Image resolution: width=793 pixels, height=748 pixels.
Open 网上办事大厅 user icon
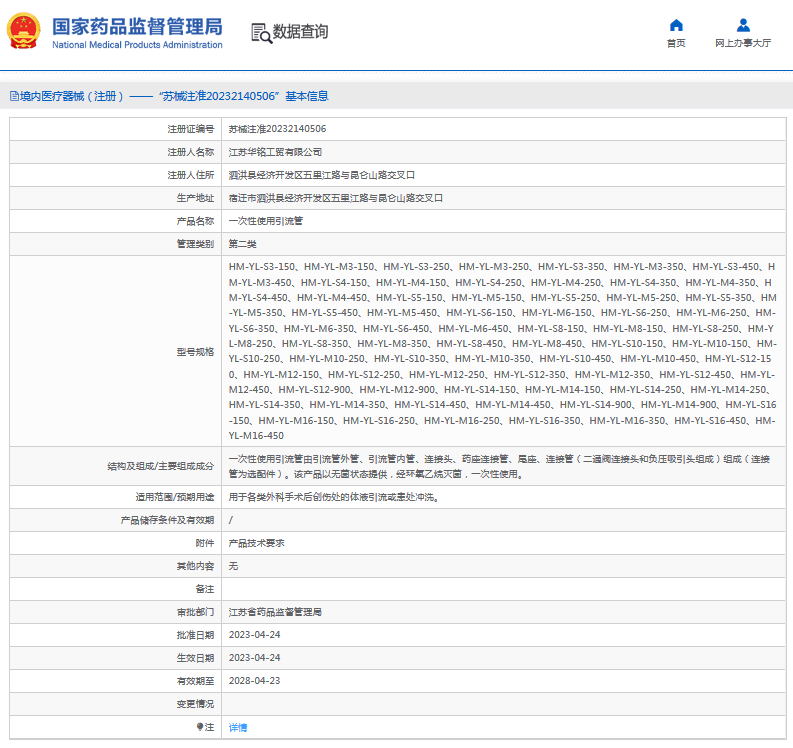pyautogui.click(x=743, y=25)
